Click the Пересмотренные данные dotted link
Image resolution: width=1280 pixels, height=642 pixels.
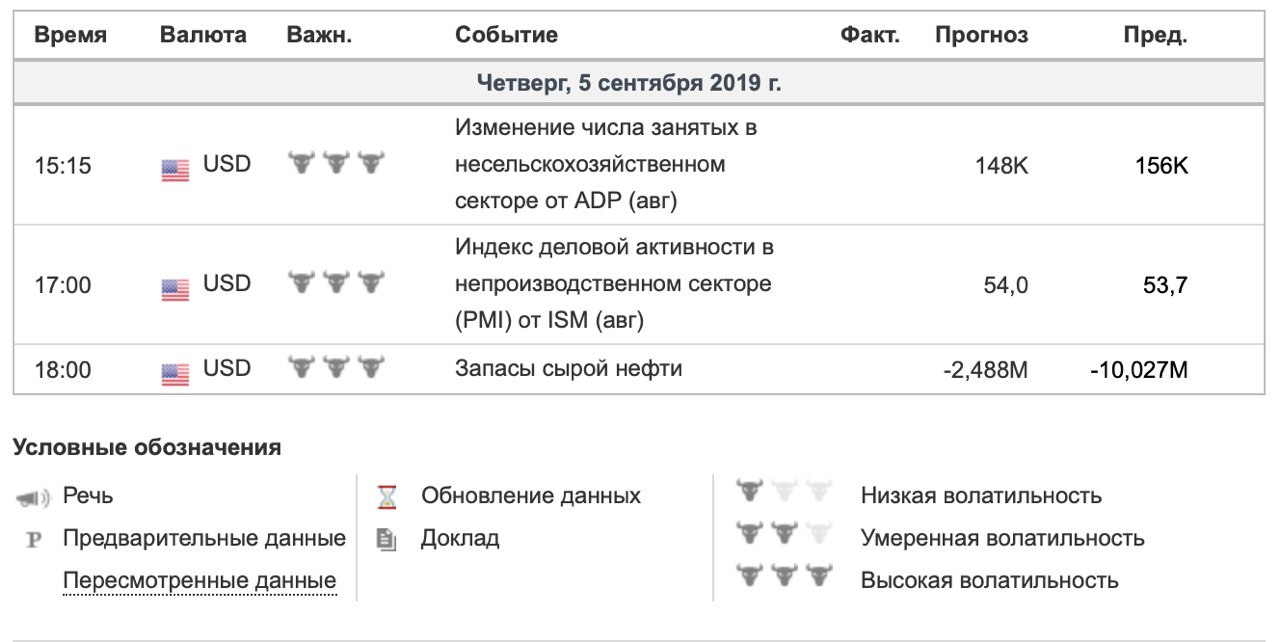click(199, 581)
